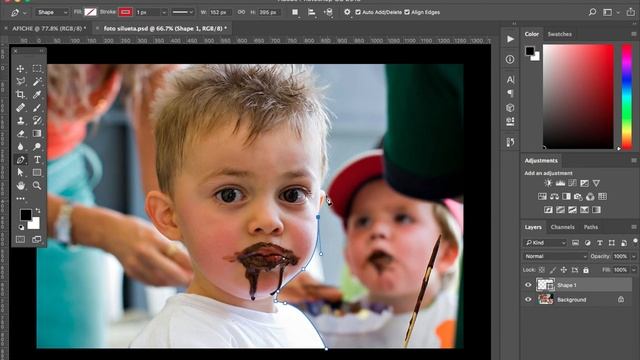Open the stroke width dropdown
The height and width of the screenshot is (360, 640).
tap(164, 12)
